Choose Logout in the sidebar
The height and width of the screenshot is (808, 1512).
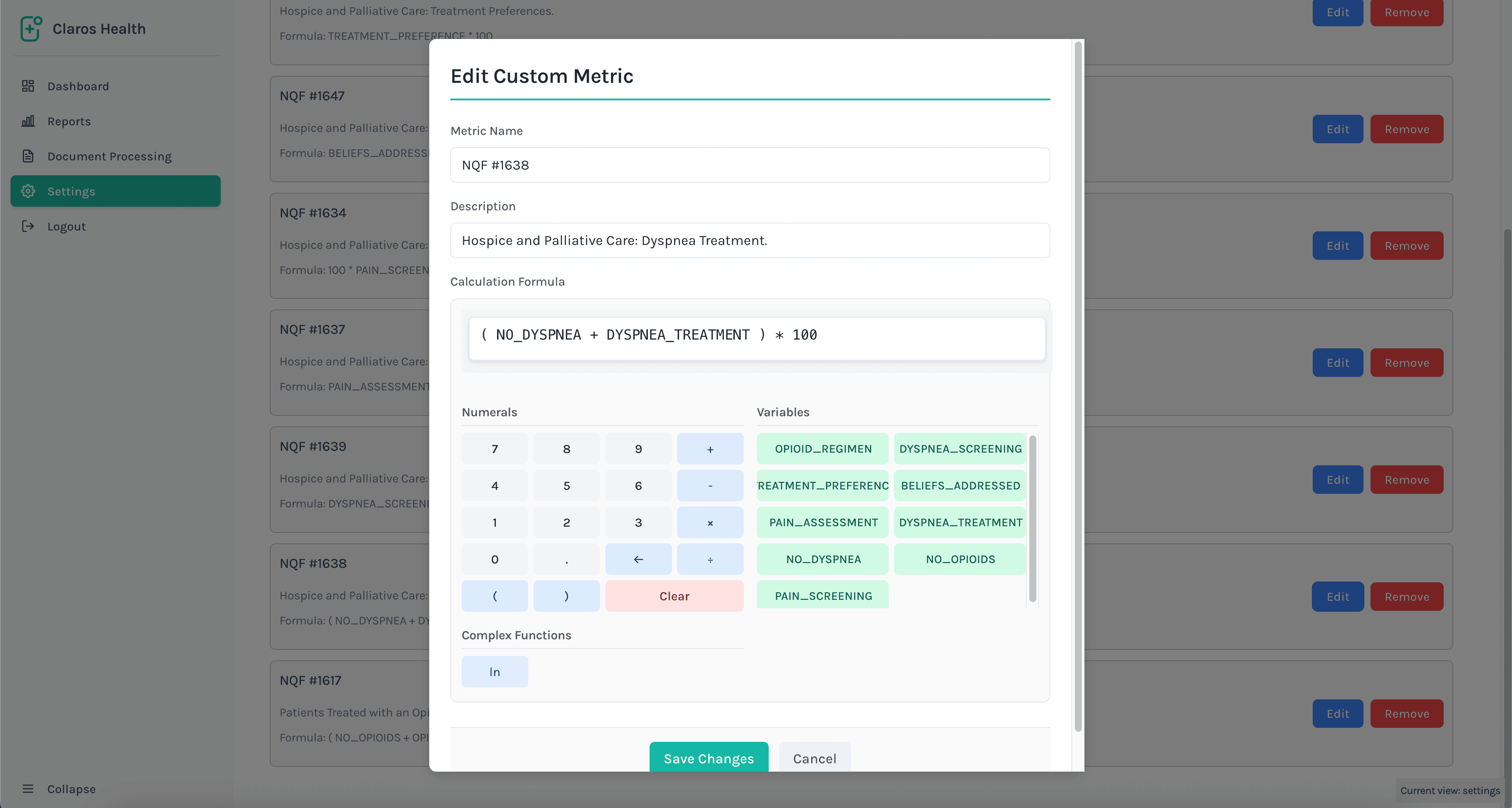115,226
